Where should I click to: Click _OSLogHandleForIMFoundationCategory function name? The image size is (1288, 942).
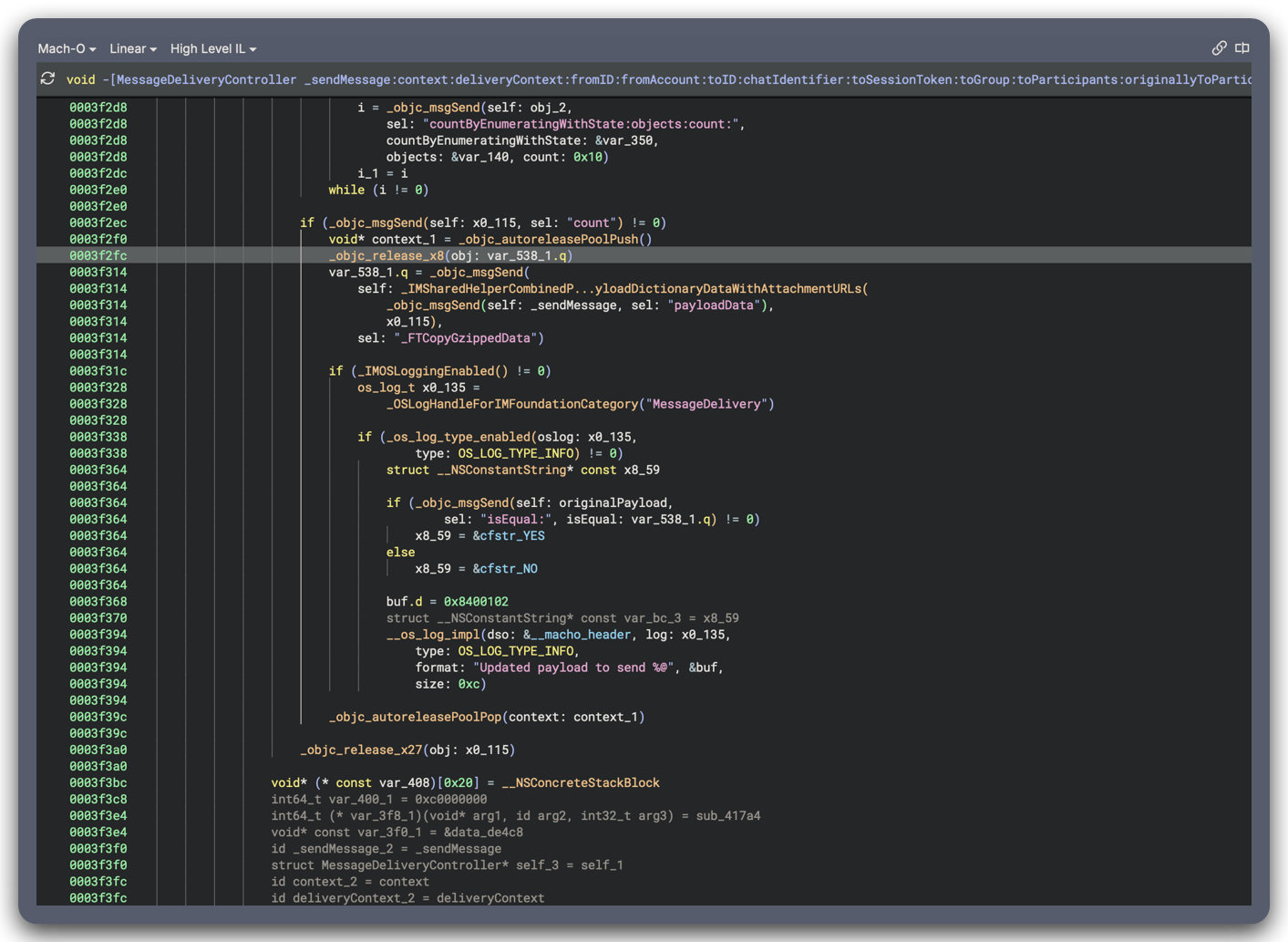[512, 404]
